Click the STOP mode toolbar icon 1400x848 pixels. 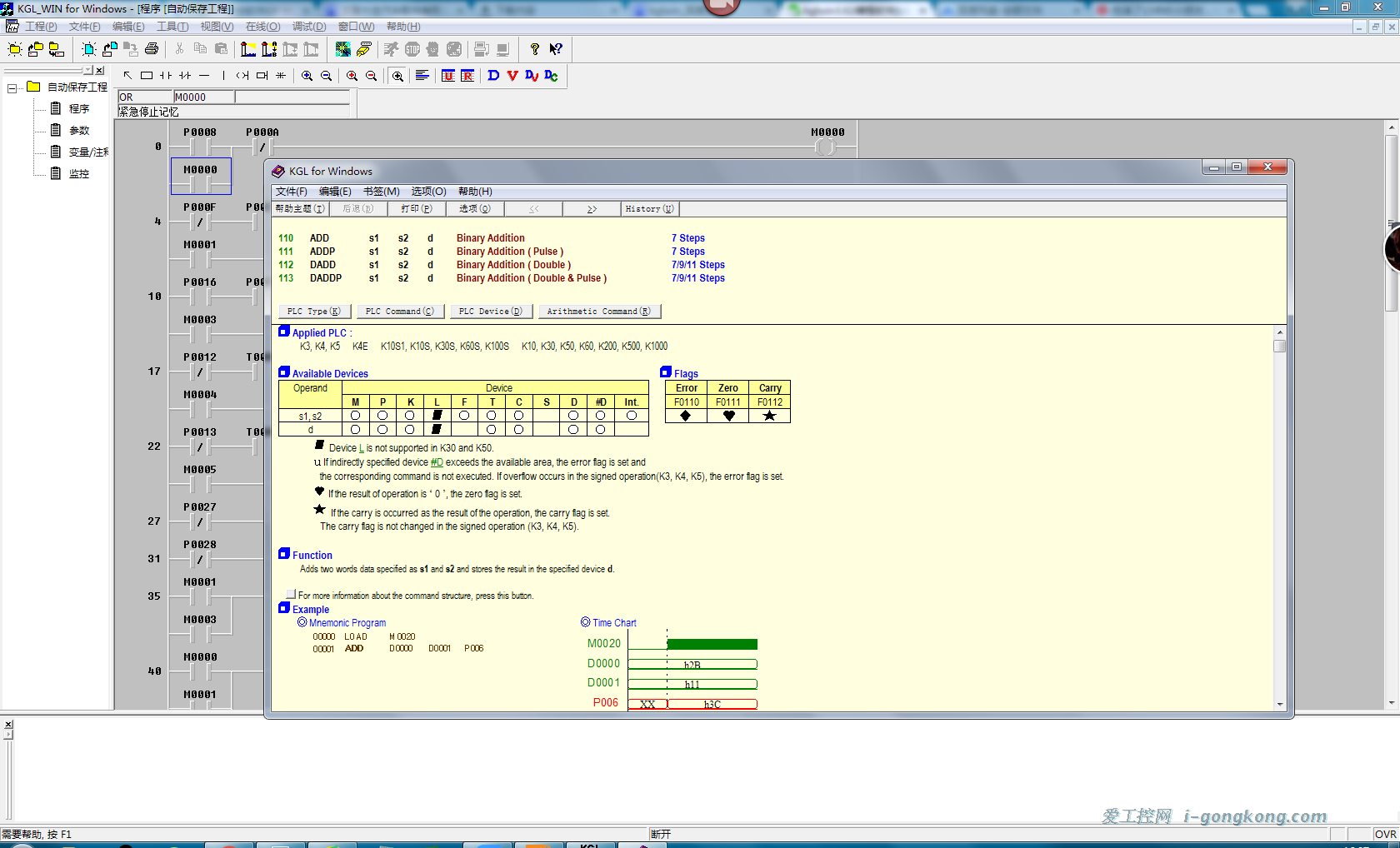[412, 49]
